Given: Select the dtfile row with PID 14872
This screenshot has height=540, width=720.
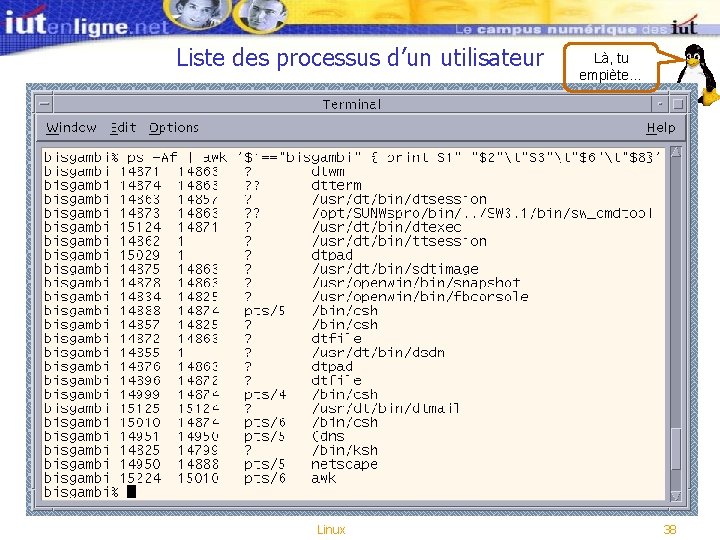Looking at the screenshot, I should 202,338.
